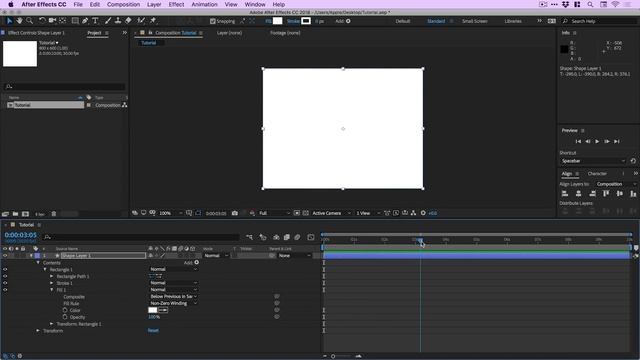This screenshot has width=640, height=360.
Task: Collapse the Rectangle 1 group
Action: coord(45,269)
